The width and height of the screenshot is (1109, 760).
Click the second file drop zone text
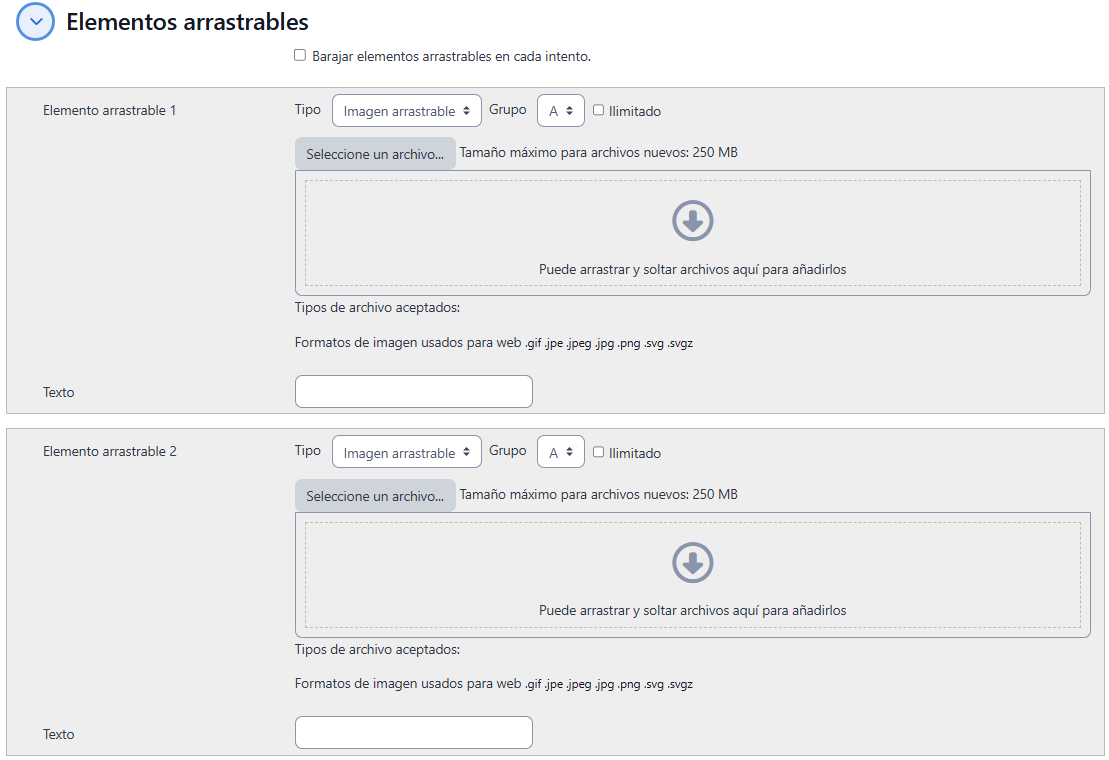[692, 610]
